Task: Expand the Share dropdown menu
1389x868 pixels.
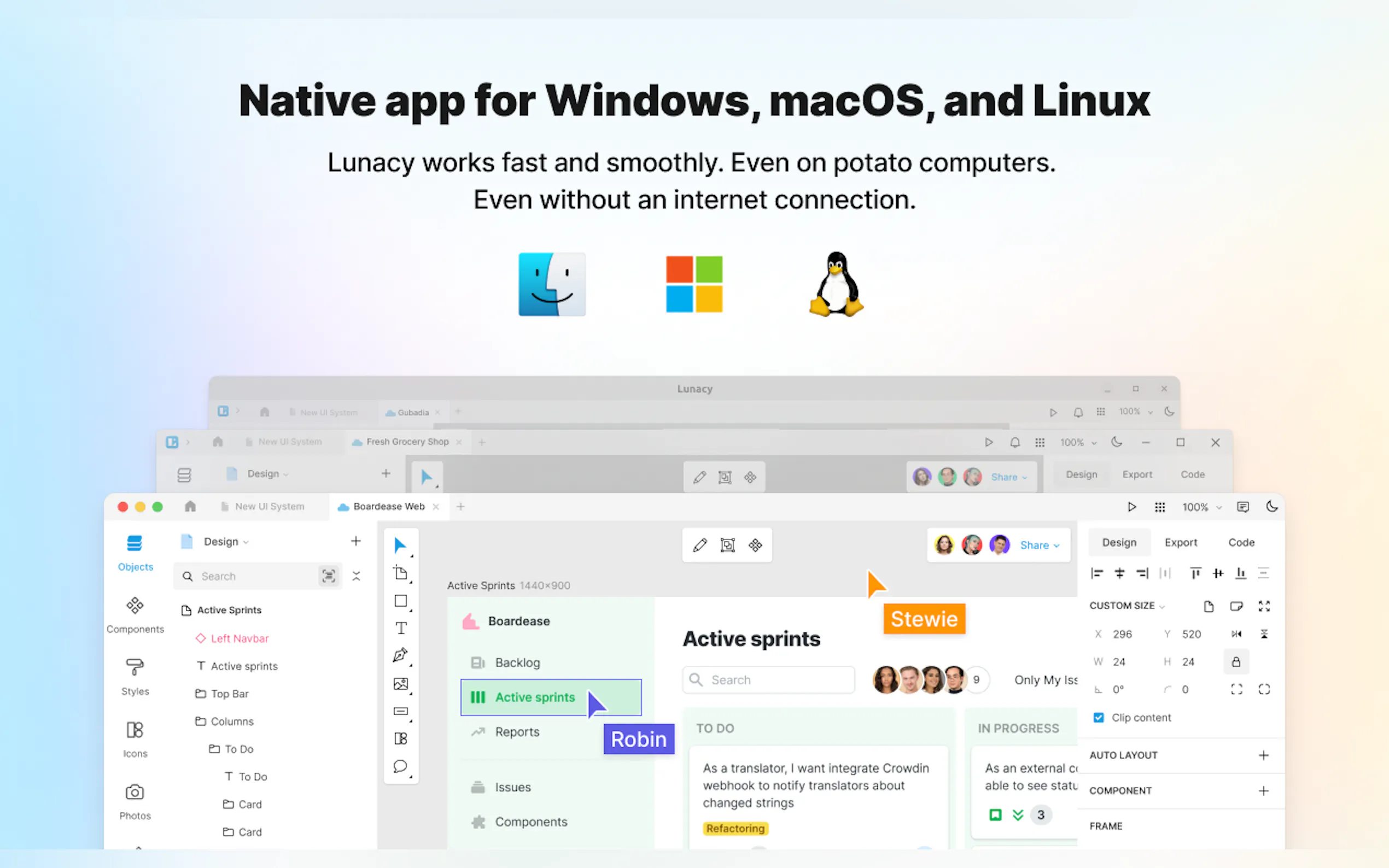Action: pyautogui.click(x=1040, y=546)
